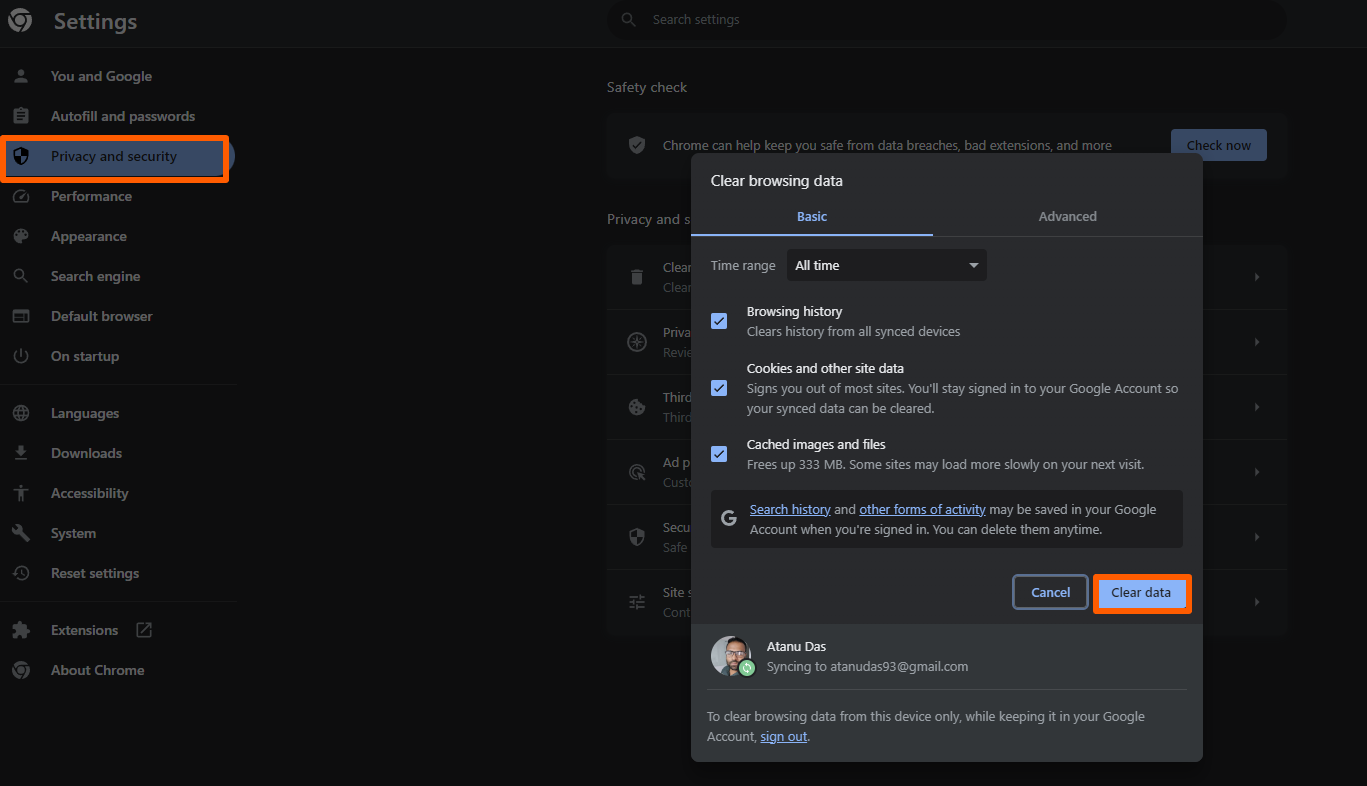Open the Time range All time dropdown
This screenshot has height=786, width=1367.
(x=887, y=265)
